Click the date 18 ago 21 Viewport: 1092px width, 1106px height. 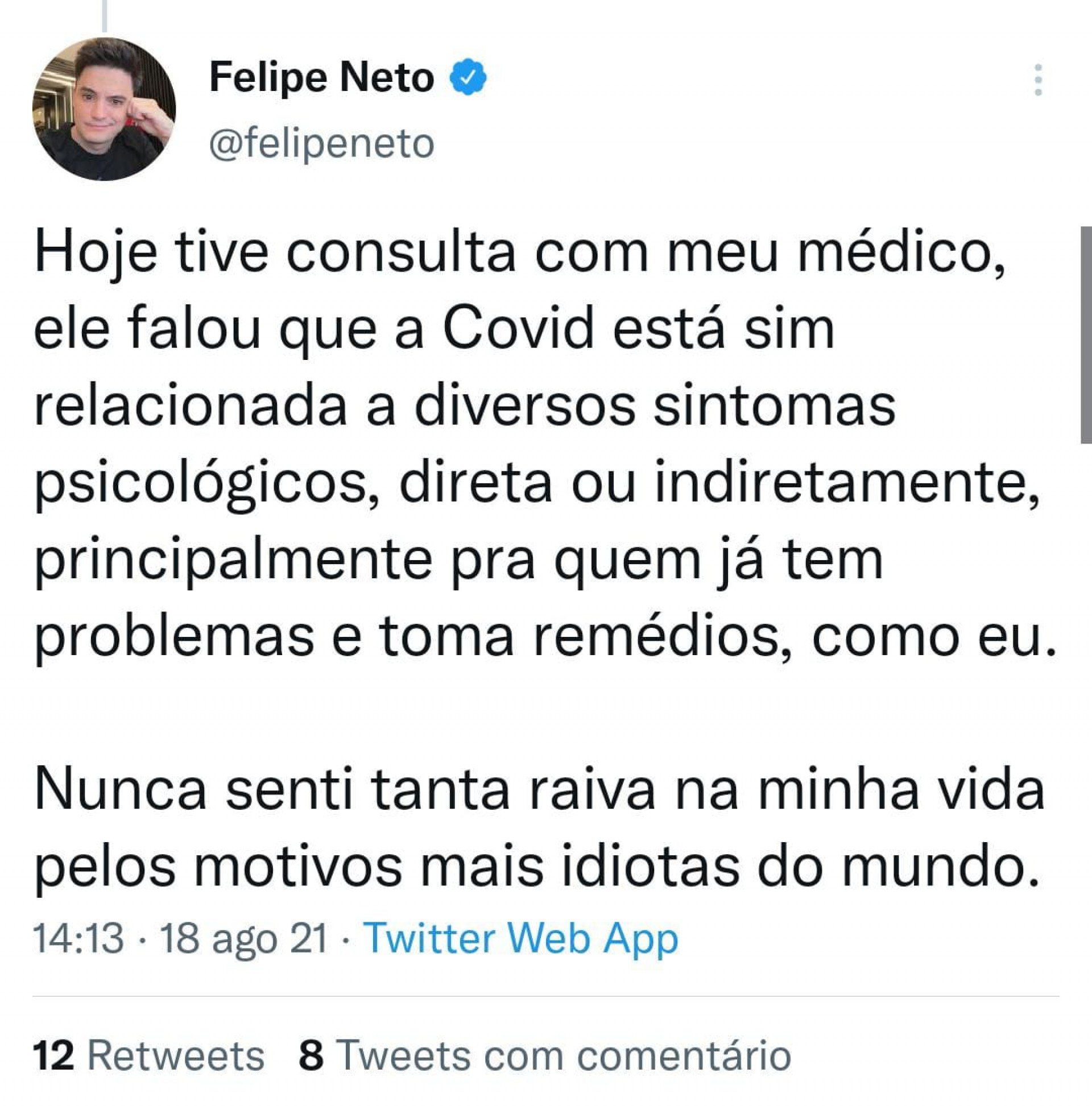pyautogui.click(x=243, y=939)
